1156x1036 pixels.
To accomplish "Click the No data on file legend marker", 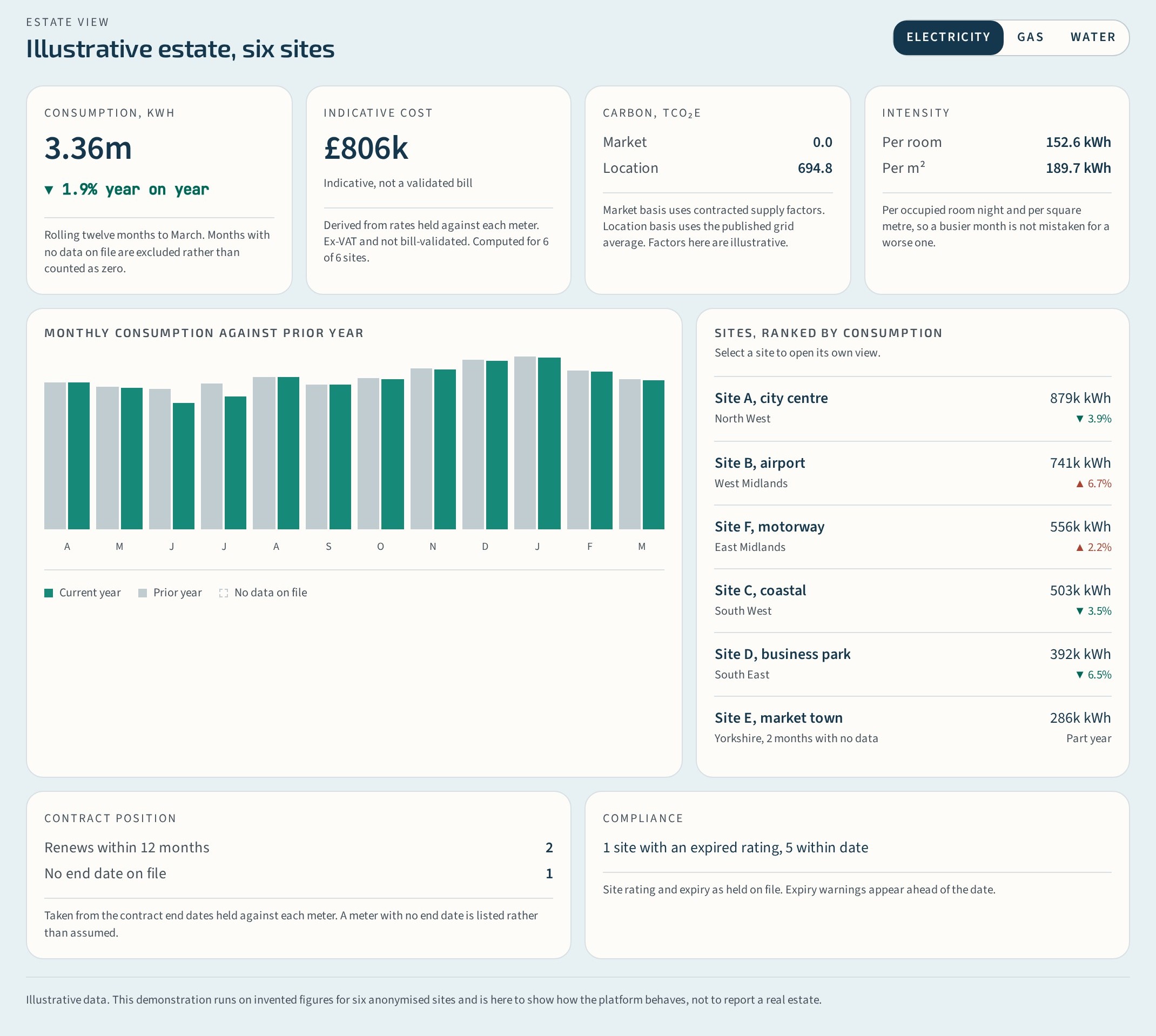I will tap(224, 593).
